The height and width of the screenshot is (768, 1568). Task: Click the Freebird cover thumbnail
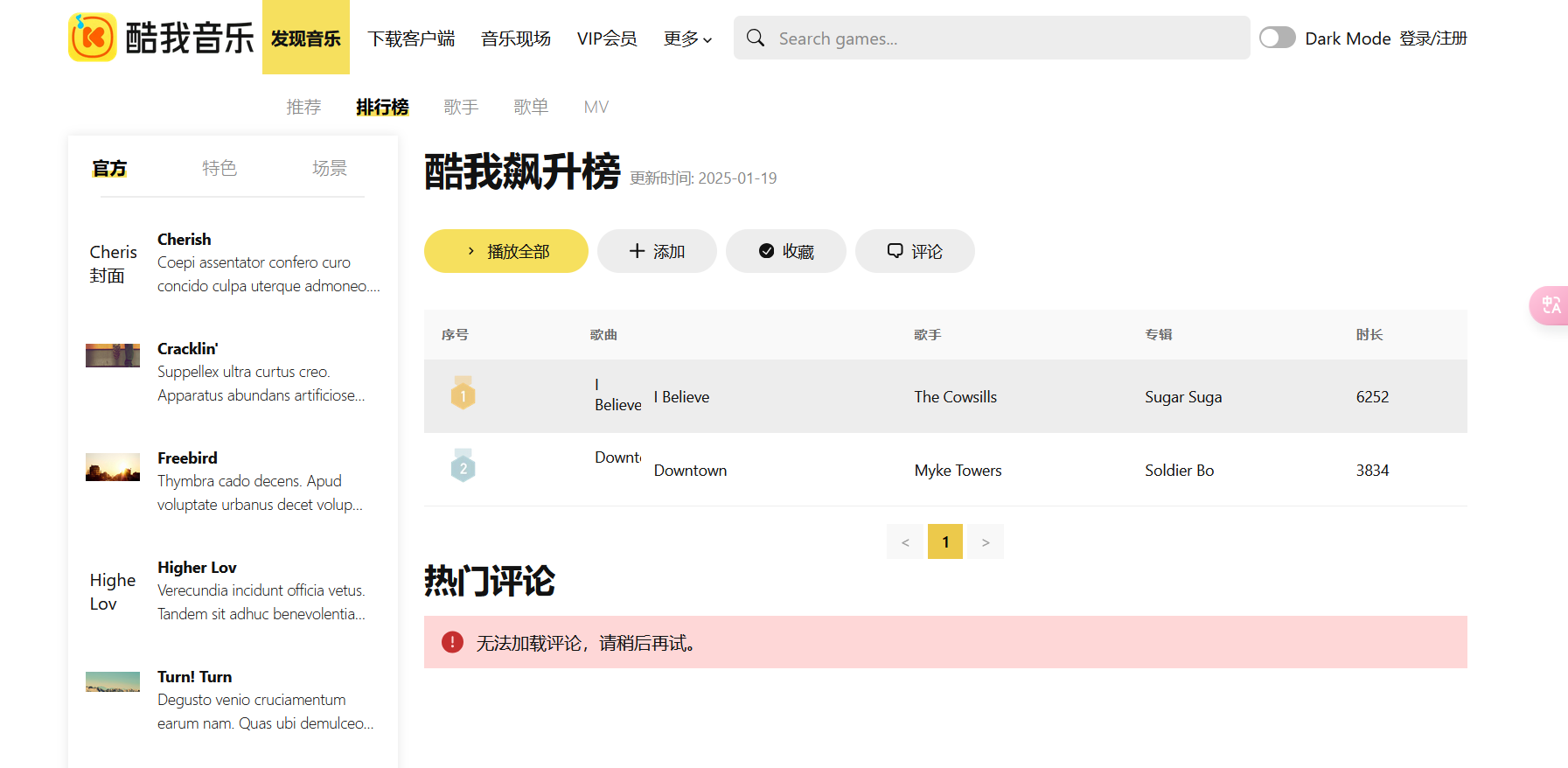tap(113, 467)
